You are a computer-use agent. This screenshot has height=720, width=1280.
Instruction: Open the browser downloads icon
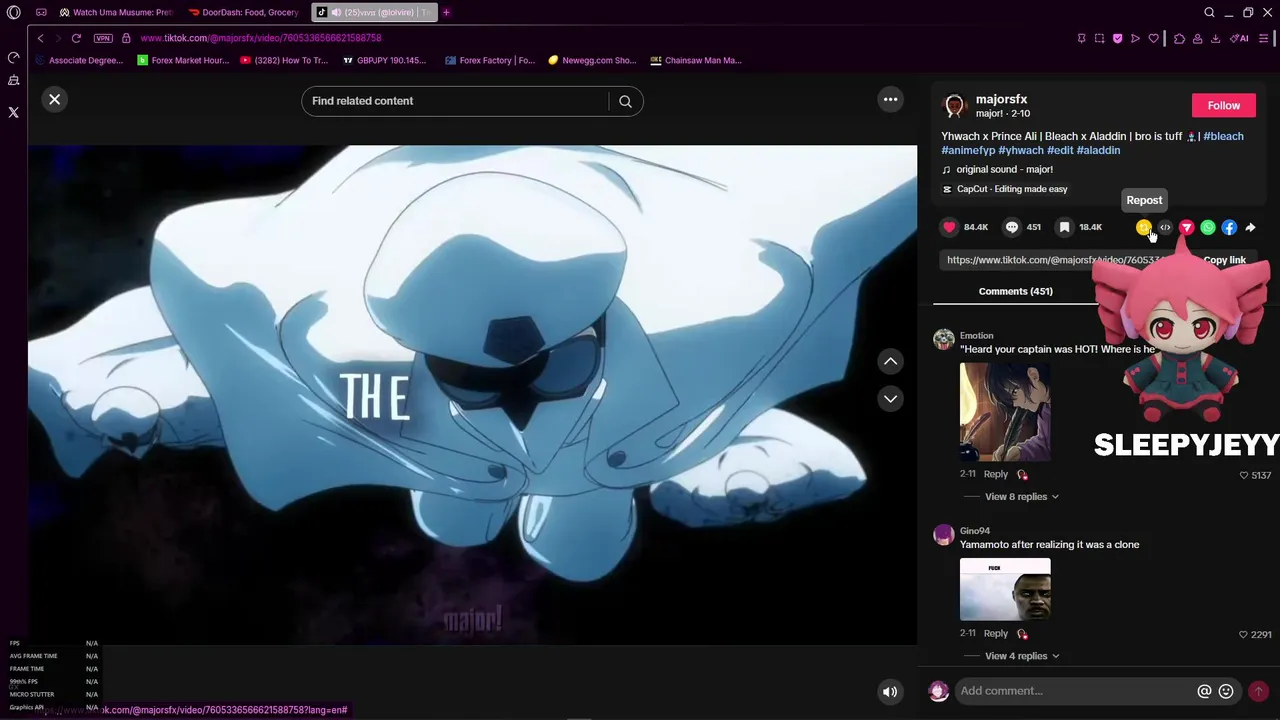point(1215,38)
